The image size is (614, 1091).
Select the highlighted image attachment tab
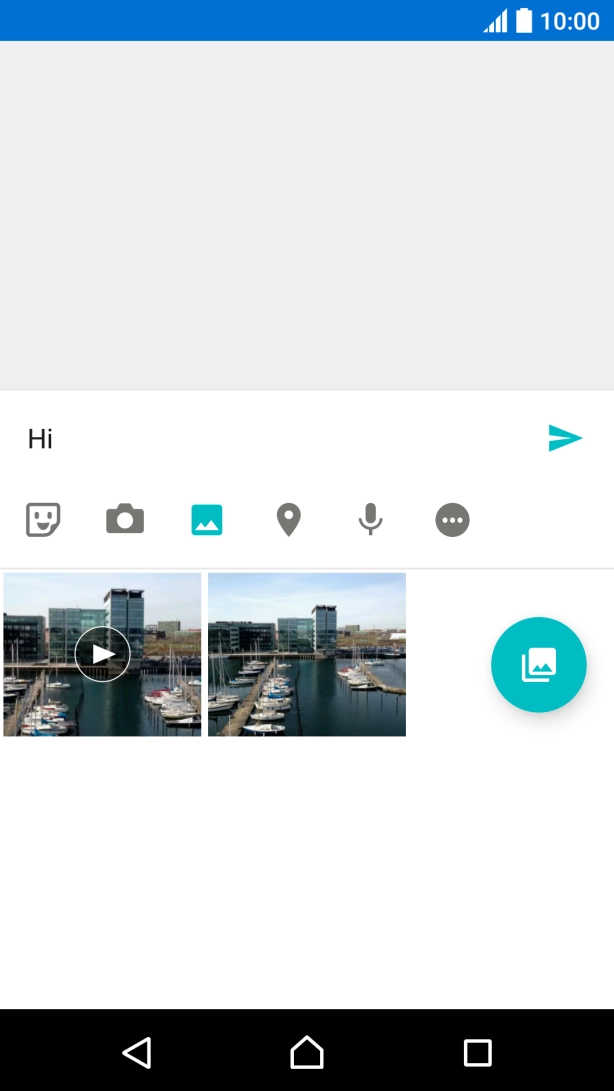tap(207, 520)
